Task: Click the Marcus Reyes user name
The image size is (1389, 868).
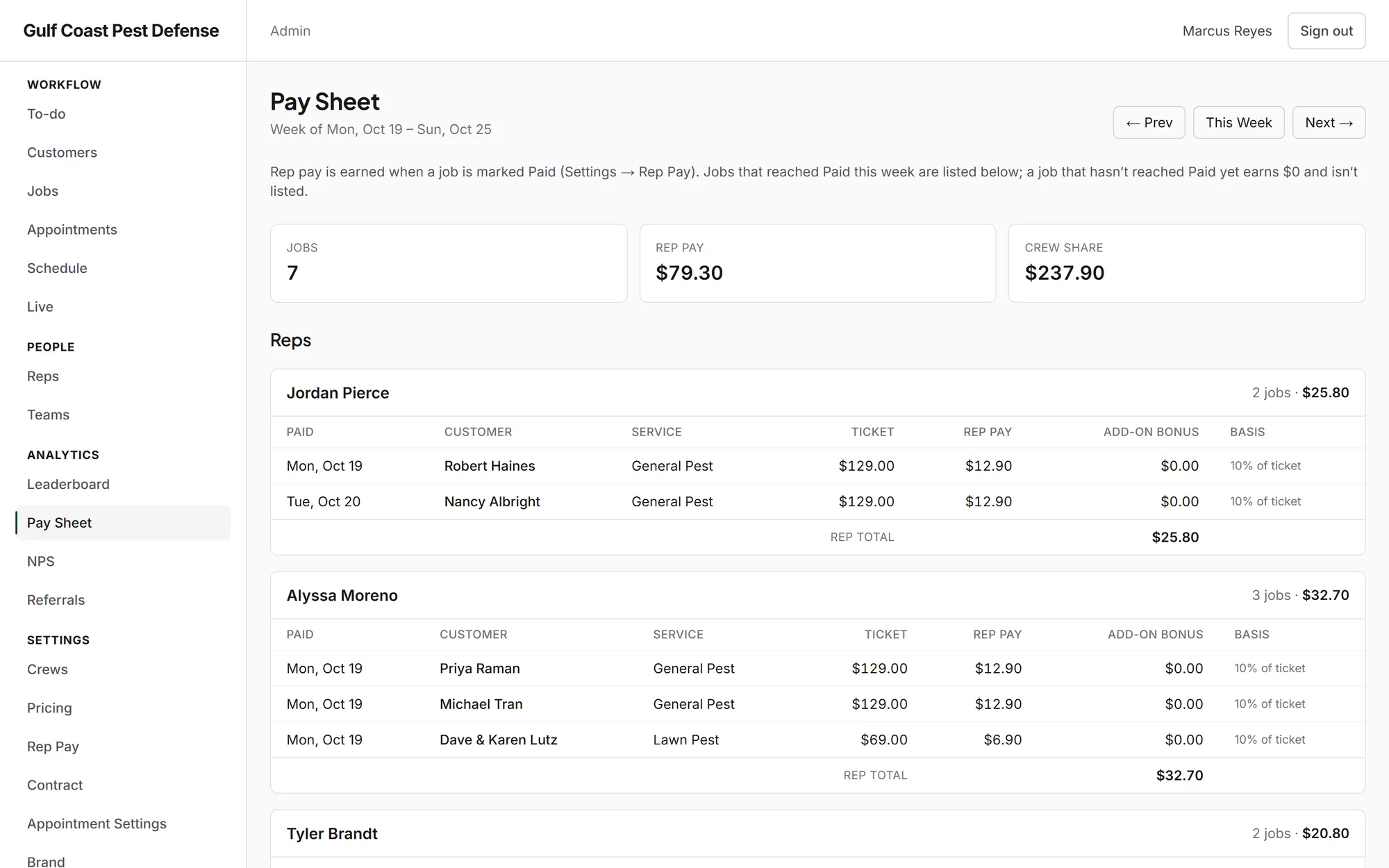Action: (x=1226, y=31)
